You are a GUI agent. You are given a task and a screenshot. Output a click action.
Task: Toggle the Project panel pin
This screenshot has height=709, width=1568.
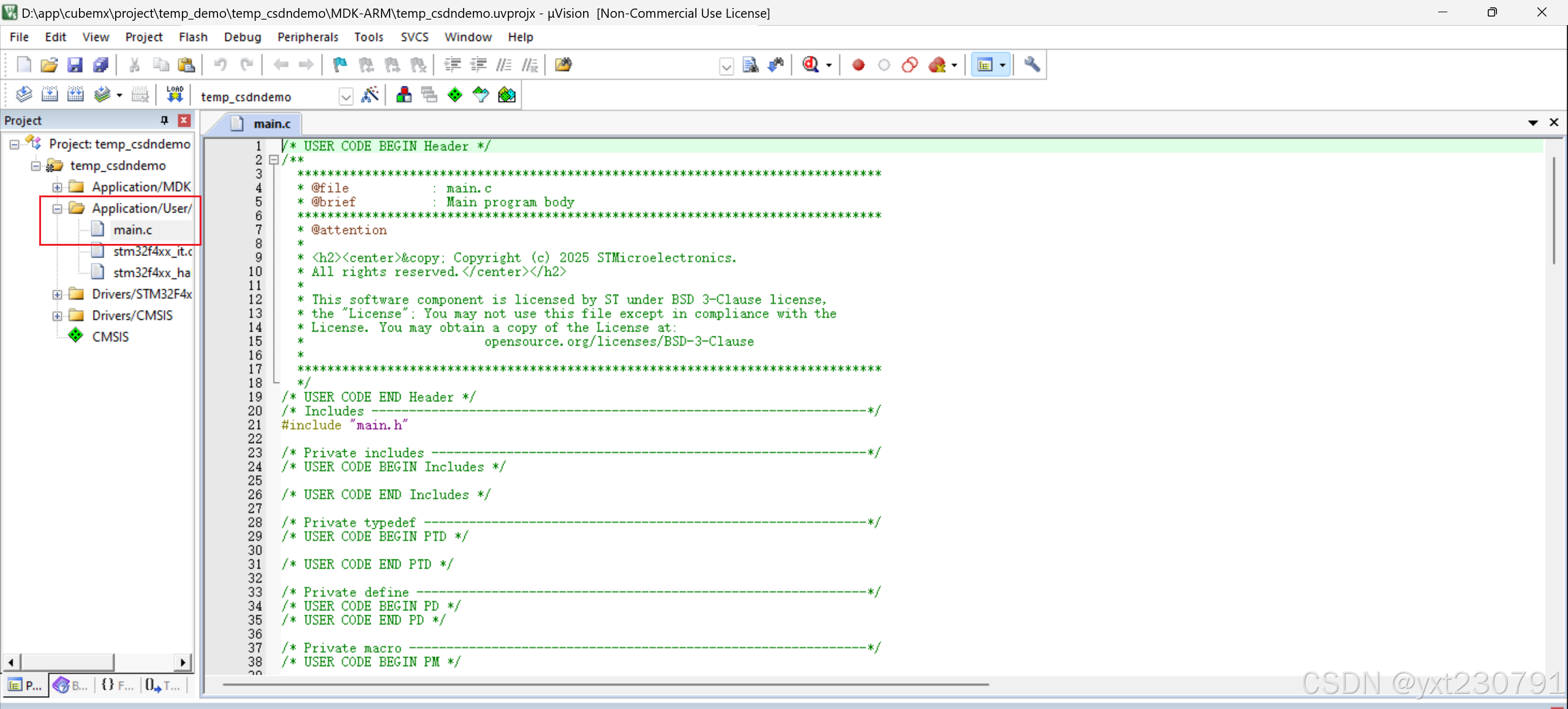(x=164, y=120)
